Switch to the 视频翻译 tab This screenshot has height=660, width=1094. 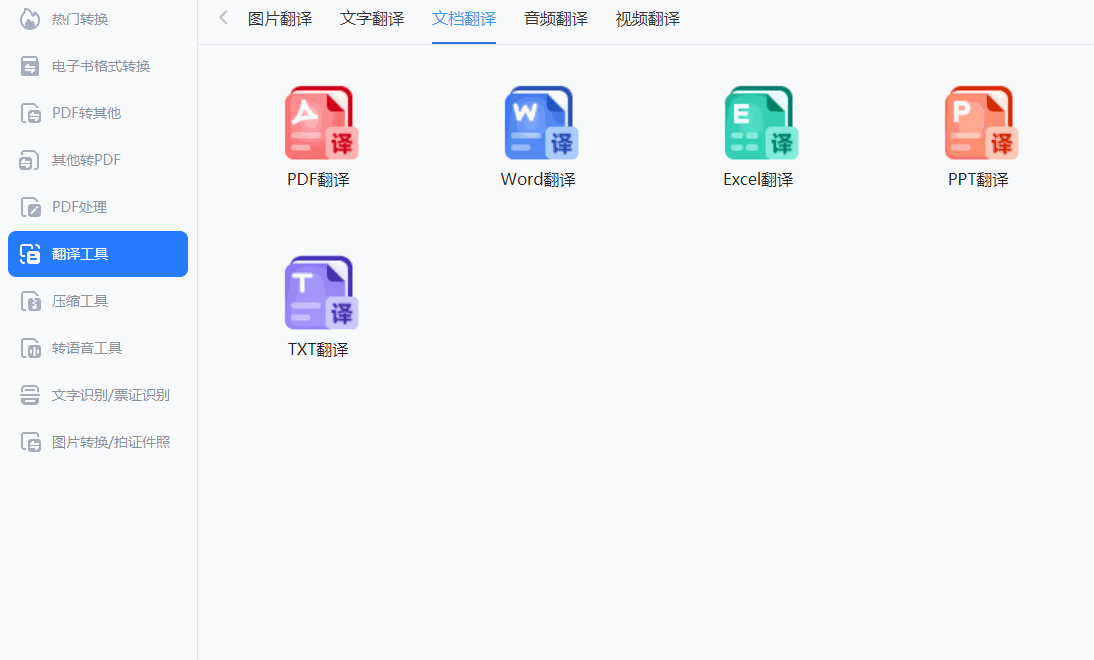tap(647, 19)
